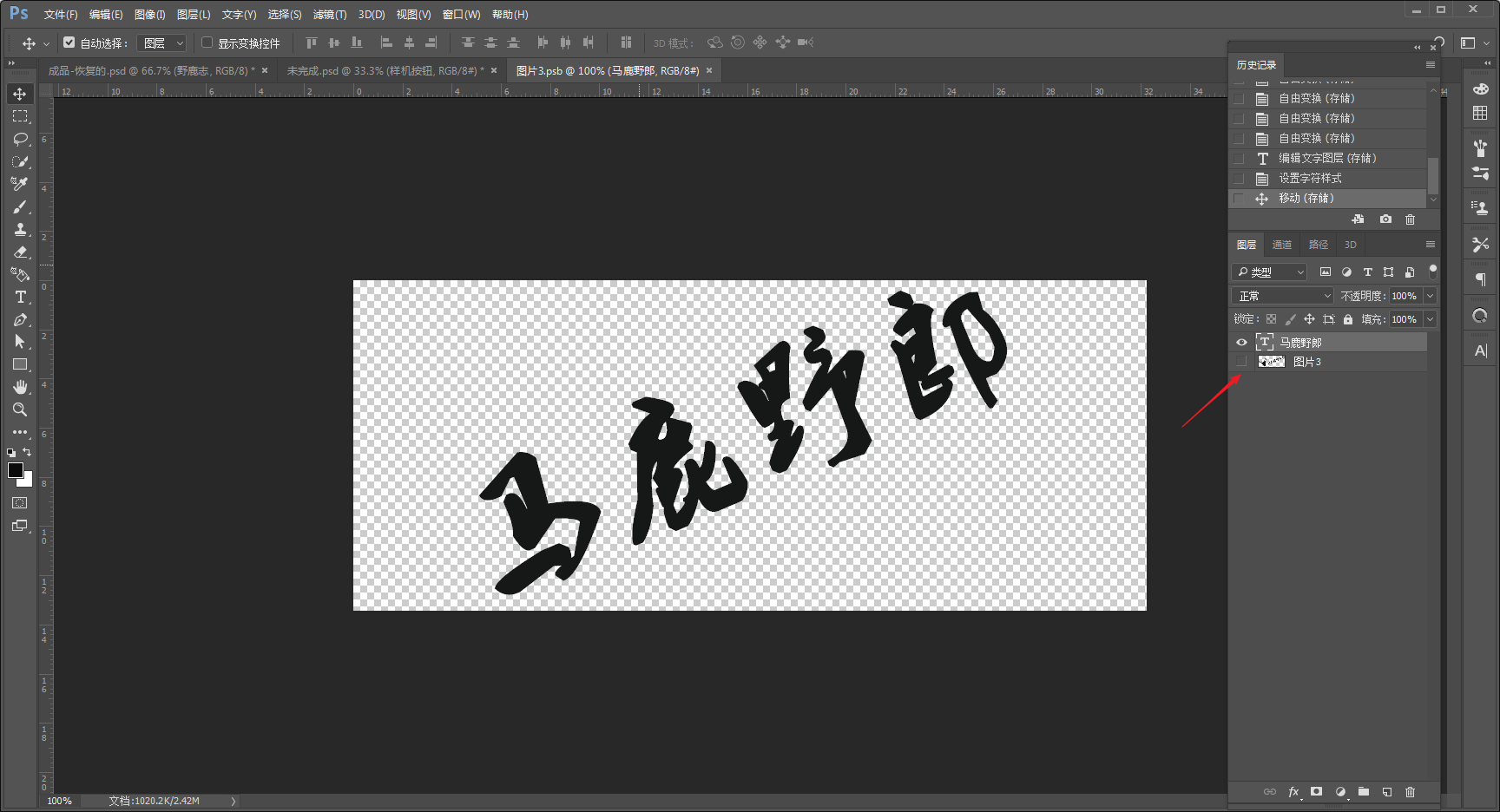Screen dimensions: 1500x812
Task: Open the Layers panel flyout menu
Action: click(x=1431, y=245)
